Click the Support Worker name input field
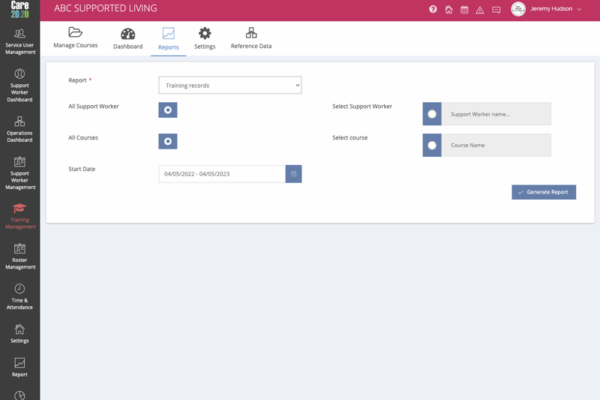The width and height of the screenshot is (600, 400). (x=496, y=114)
